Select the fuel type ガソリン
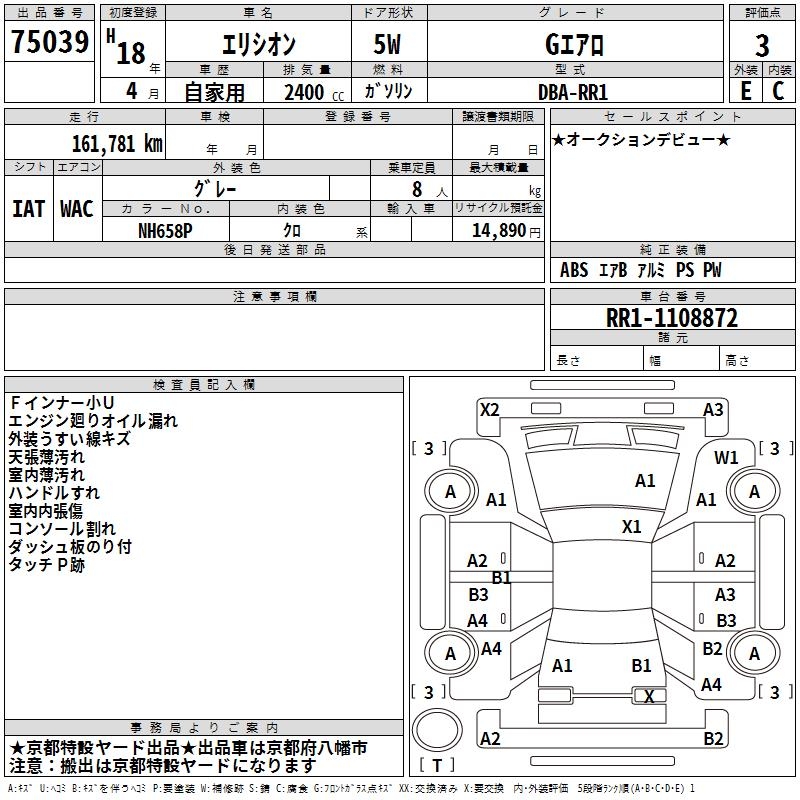Viewport: 800px width, 800px height. coord(388,91)
